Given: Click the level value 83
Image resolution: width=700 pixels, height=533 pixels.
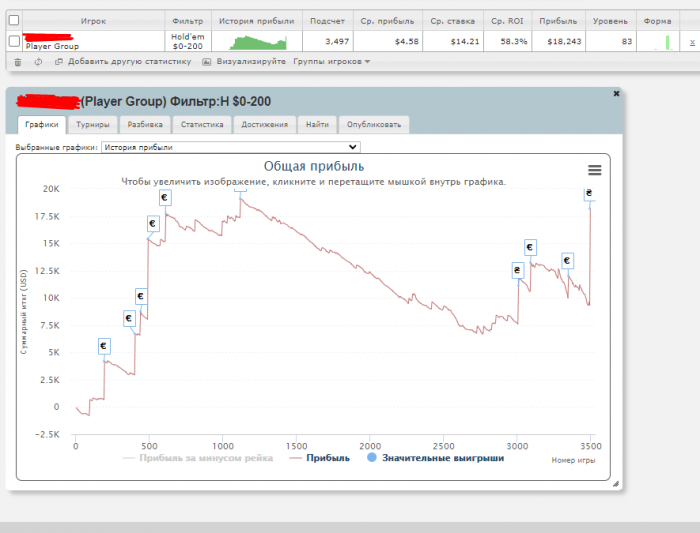Looking at the screenshot, I should coord(627,42).
